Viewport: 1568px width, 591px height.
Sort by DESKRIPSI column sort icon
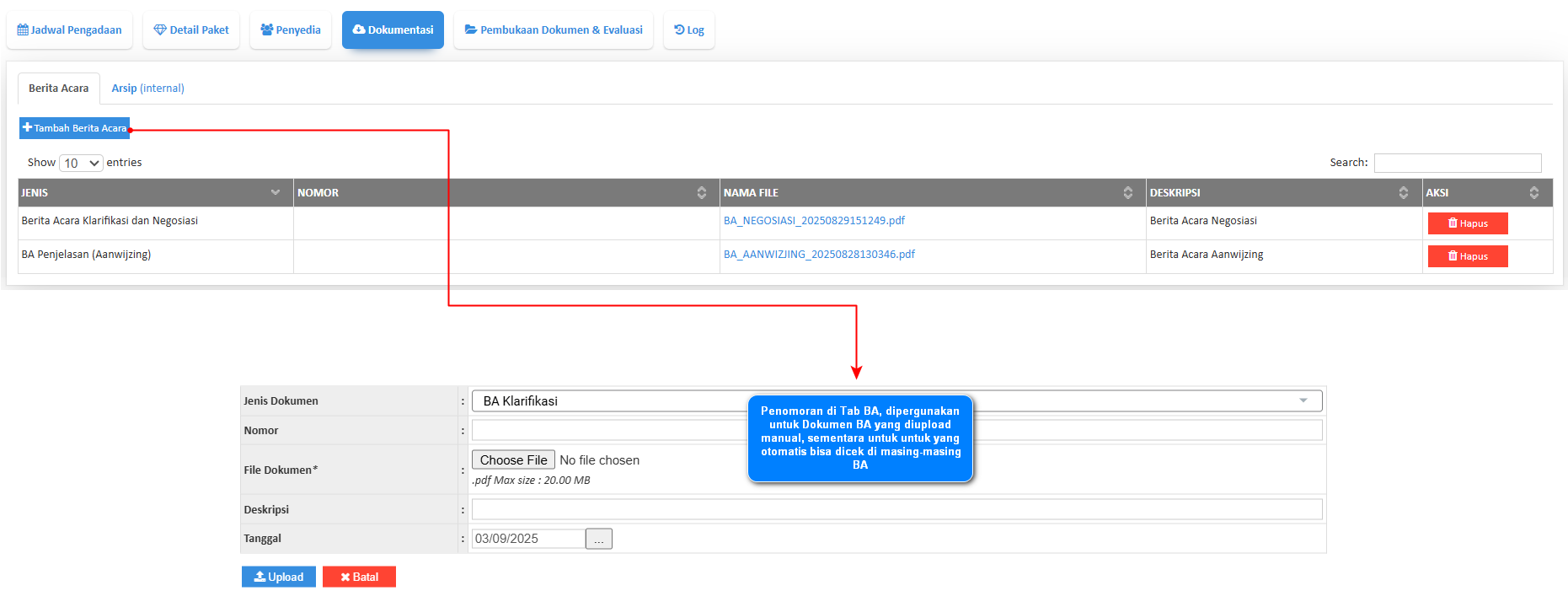(1403, 193)
